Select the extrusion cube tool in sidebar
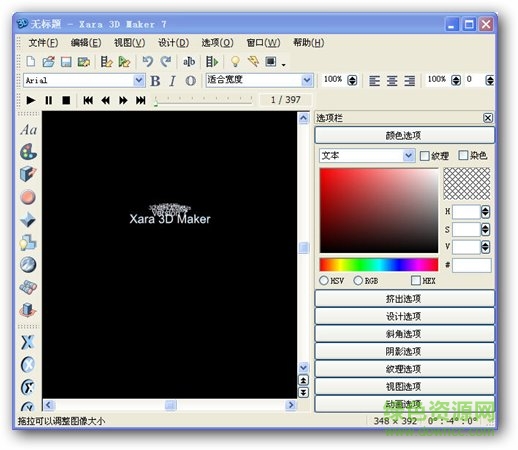The width and height of the screenshot is (518, 450). click(x=28, y=174)
